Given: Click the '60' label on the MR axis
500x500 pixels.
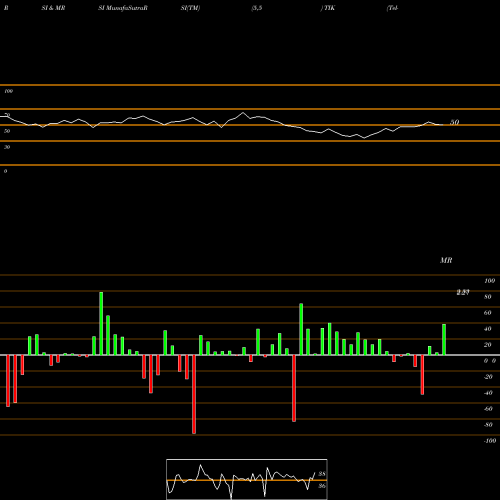Looking at the screenshot, I should pyautogui.click(x=488, y=313).
